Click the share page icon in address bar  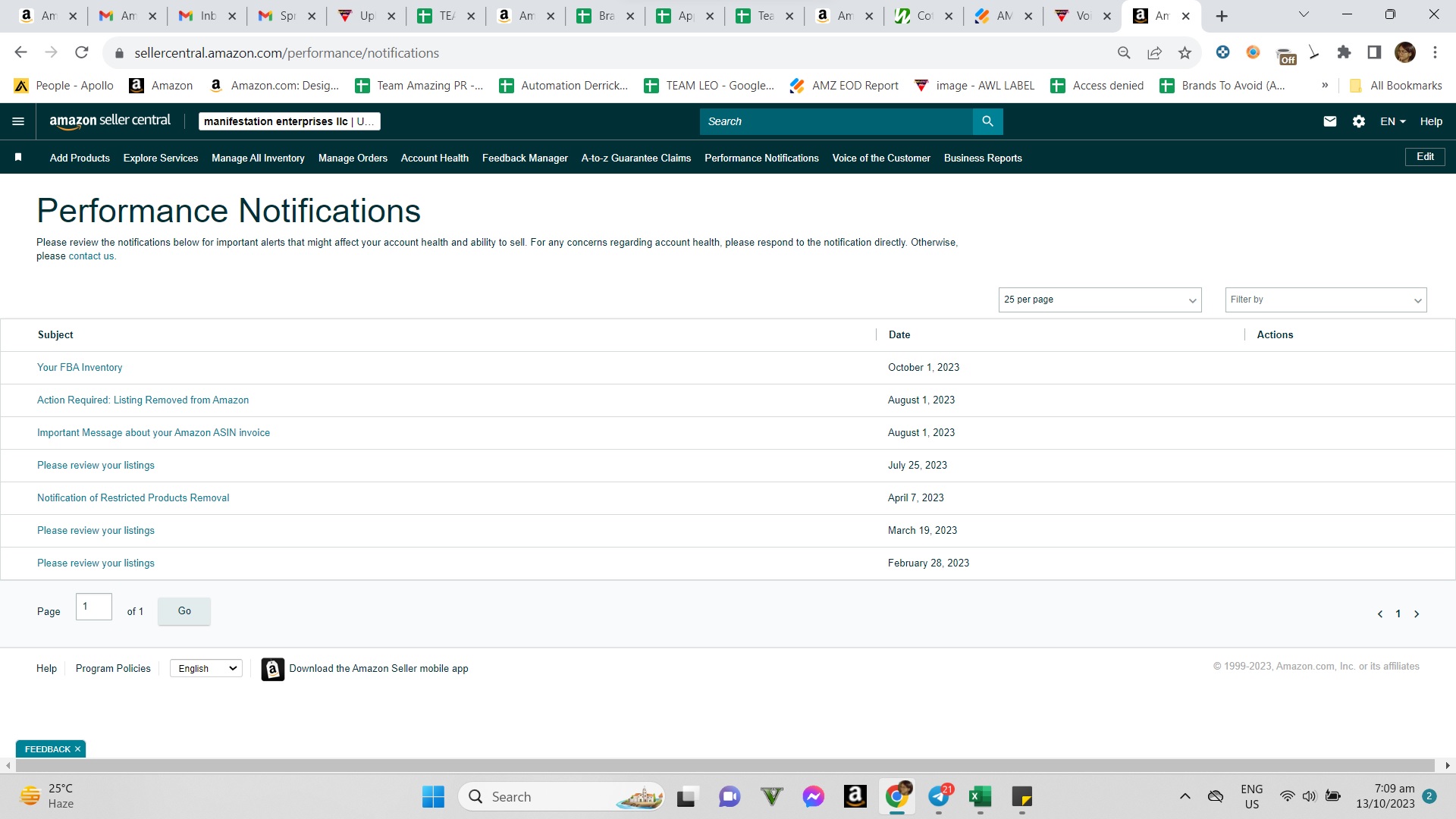click(1154, 52)
